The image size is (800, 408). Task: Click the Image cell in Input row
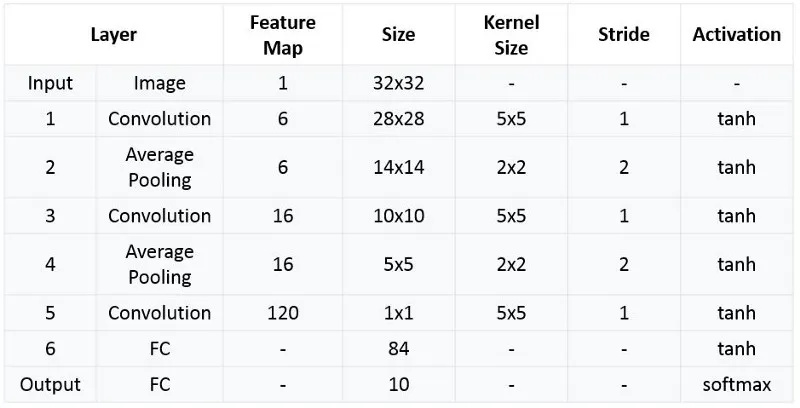point(159,83)
